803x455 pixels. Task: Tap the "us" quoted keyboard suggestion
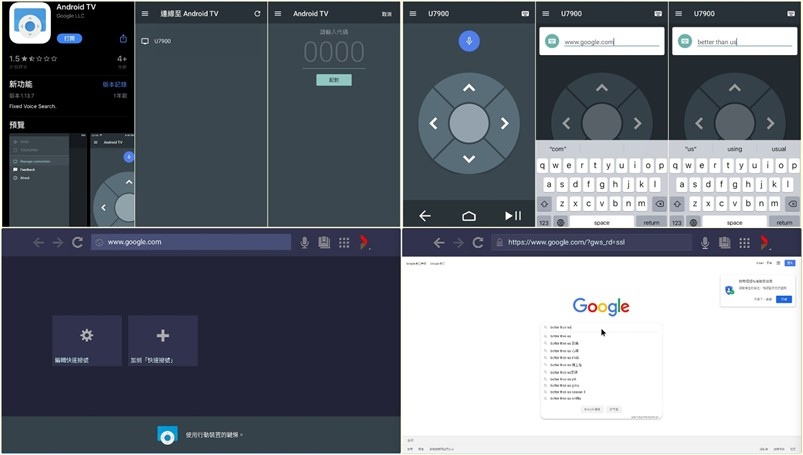coord(691,149)
